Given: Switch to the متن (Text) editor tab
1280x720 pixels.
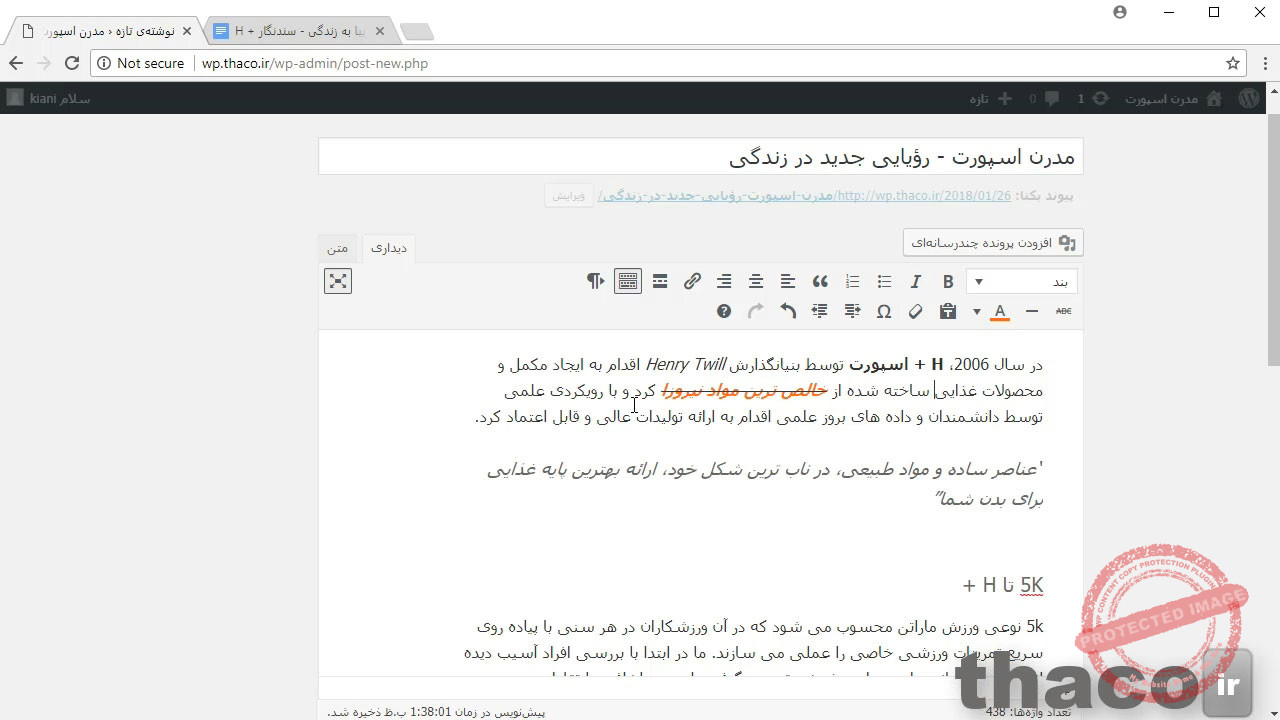Looking at the screenshot, I should pyautogui.click(x=337, y=248).
